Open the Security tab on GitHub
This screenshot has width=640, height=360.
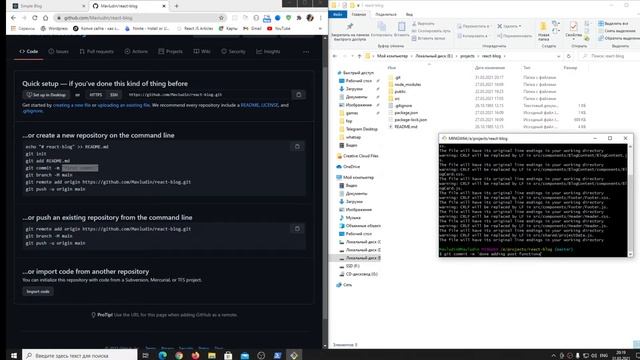tap(233, 51)
